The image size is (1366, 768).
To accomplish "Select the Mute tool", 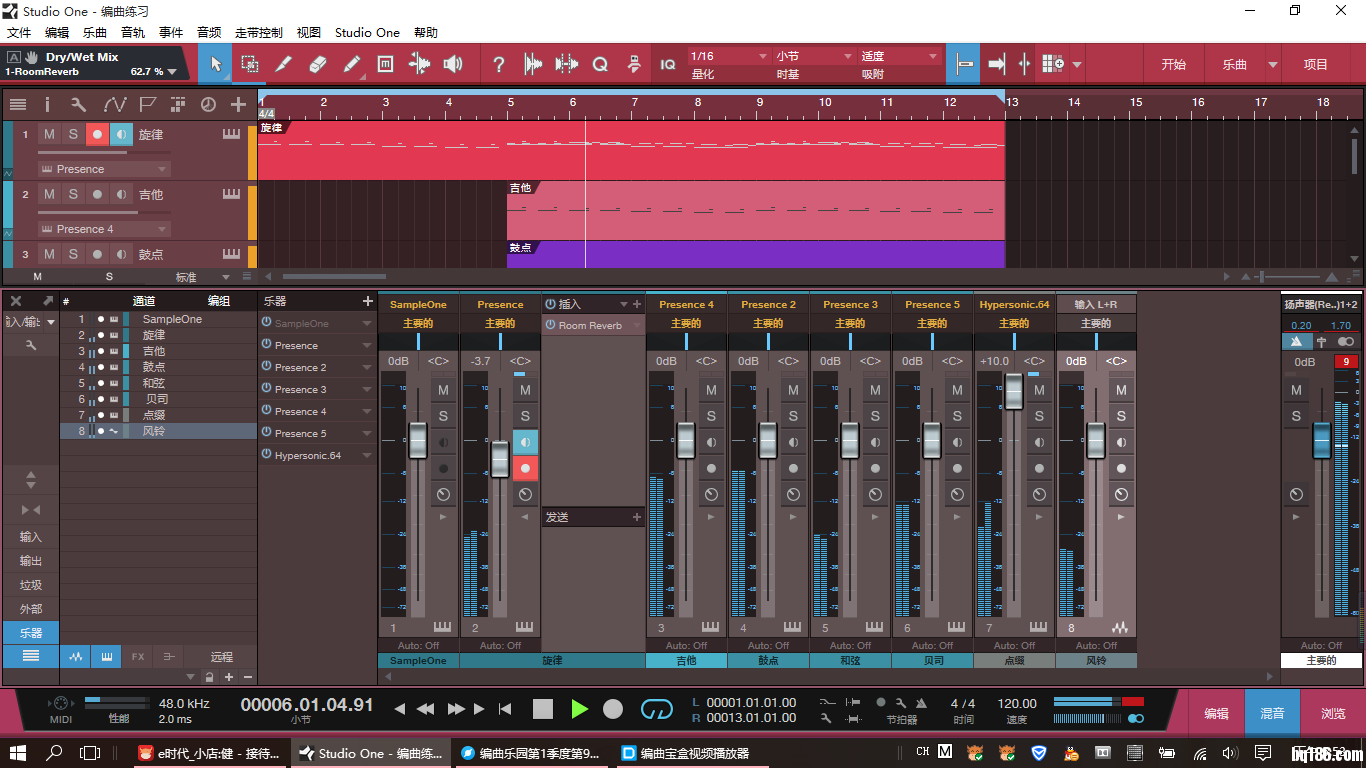I will 386,64.
